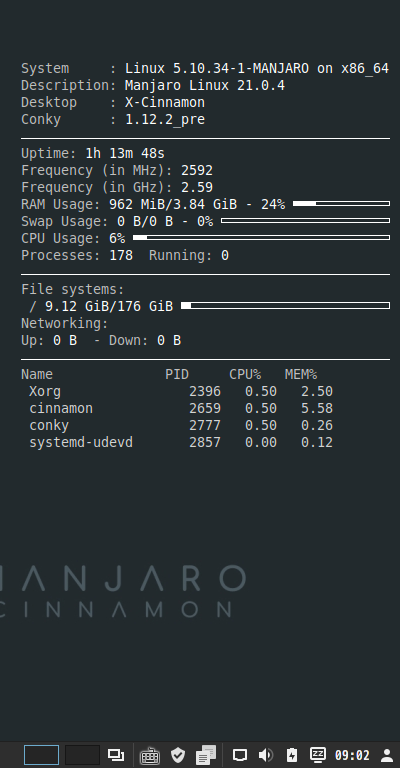
Task: Click the MEM% column header
Action: point(301,374)
